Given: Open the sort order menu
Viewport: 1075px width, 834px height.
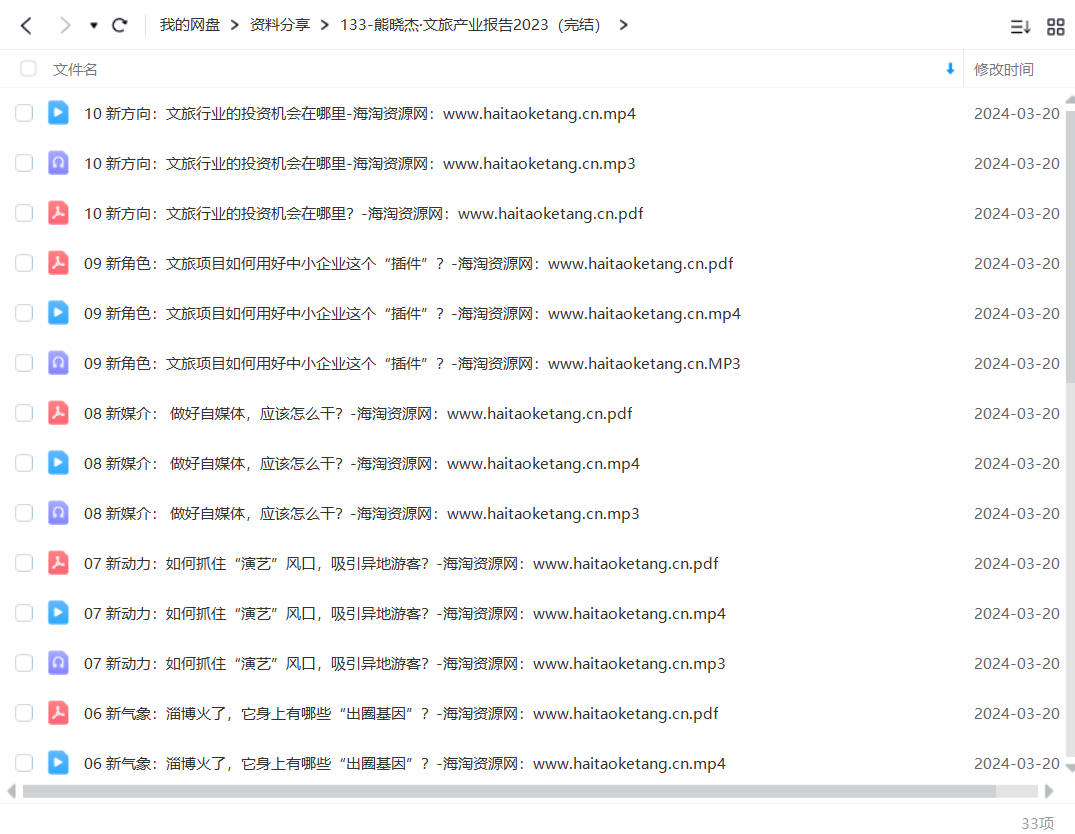Looking at the screenshot, I should click(x=1020, y=27).
